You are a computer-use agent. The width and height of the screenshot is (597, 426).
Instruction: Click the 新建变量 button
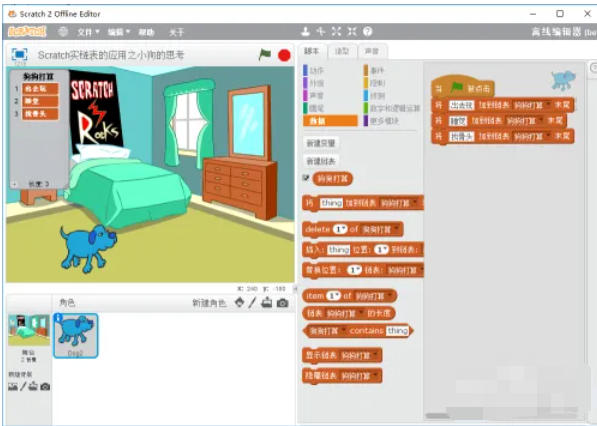[x=321, y=143]
